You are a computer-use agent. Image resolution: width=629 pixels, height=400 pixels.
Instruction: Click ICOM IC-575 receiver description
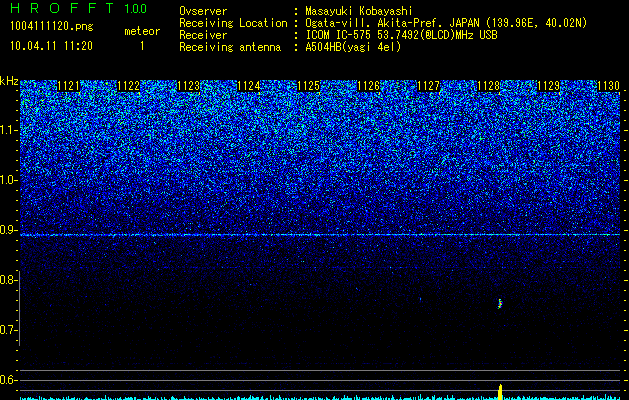pos(401,35)
